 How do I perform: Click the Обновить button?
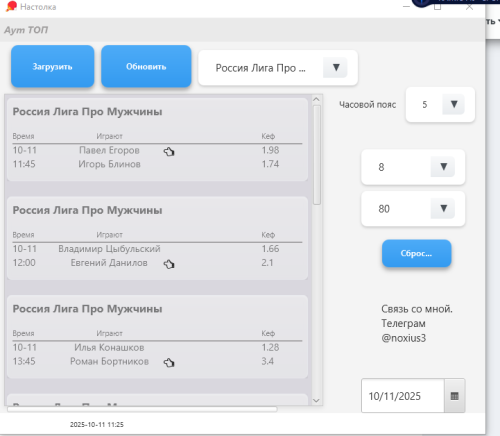[x=146, y=66]
